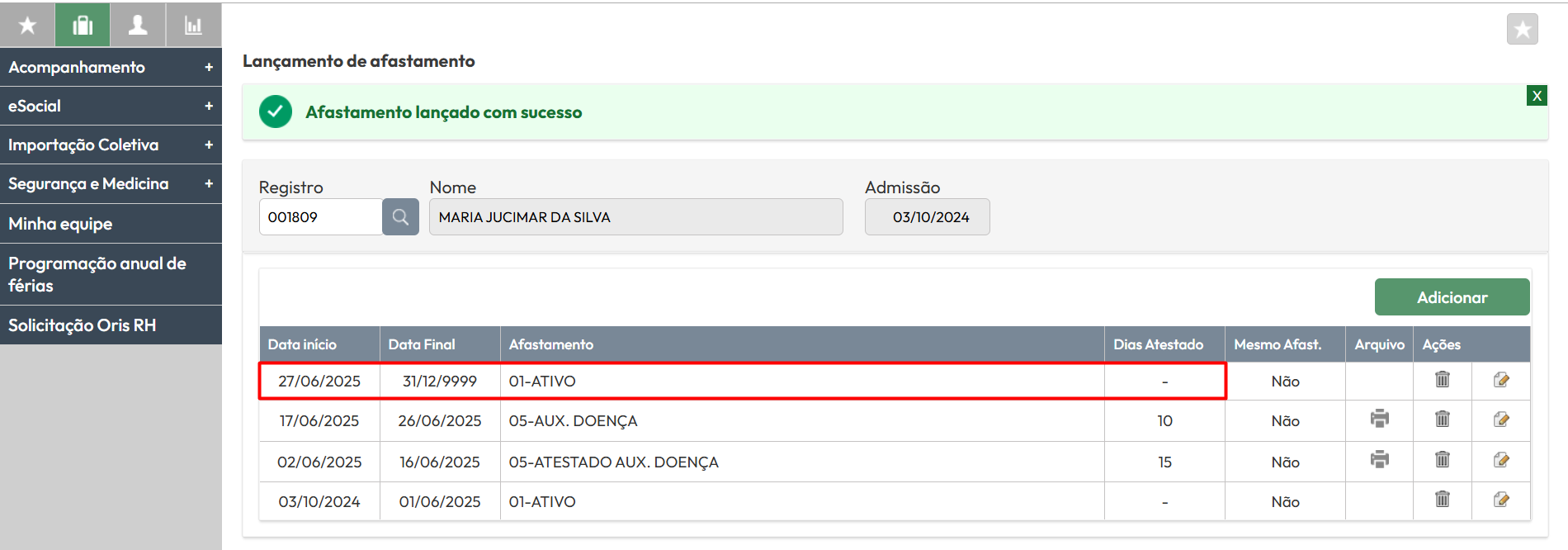Image resolution: width=1568 pixels, height=550 pixels.
Task: Open Solicitação Oris RH menu item
Action: tap(83, 325)
